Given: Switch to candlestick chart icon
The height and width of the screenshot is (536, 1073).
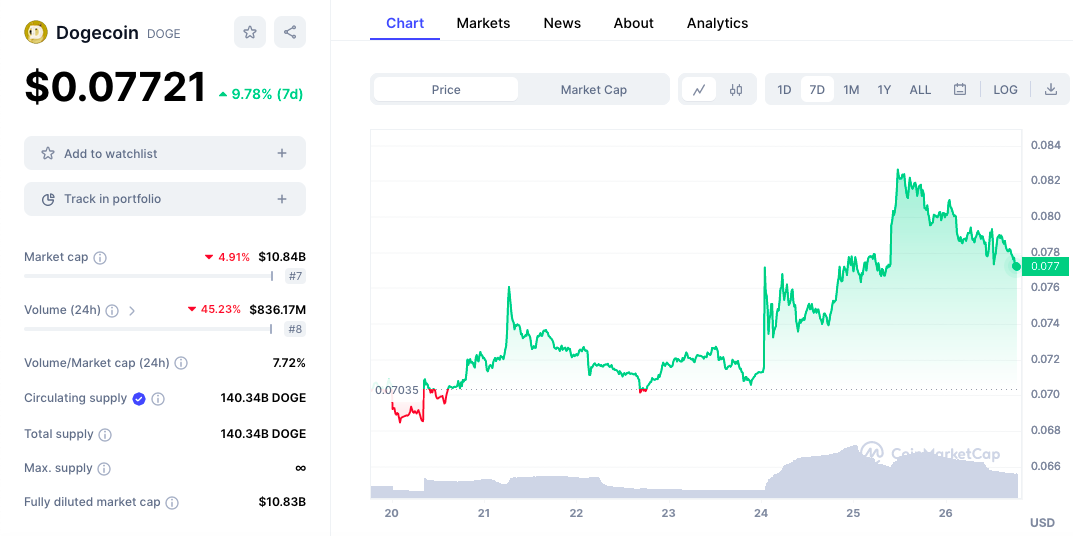Looking at the screenshot, I should (737, 90).
